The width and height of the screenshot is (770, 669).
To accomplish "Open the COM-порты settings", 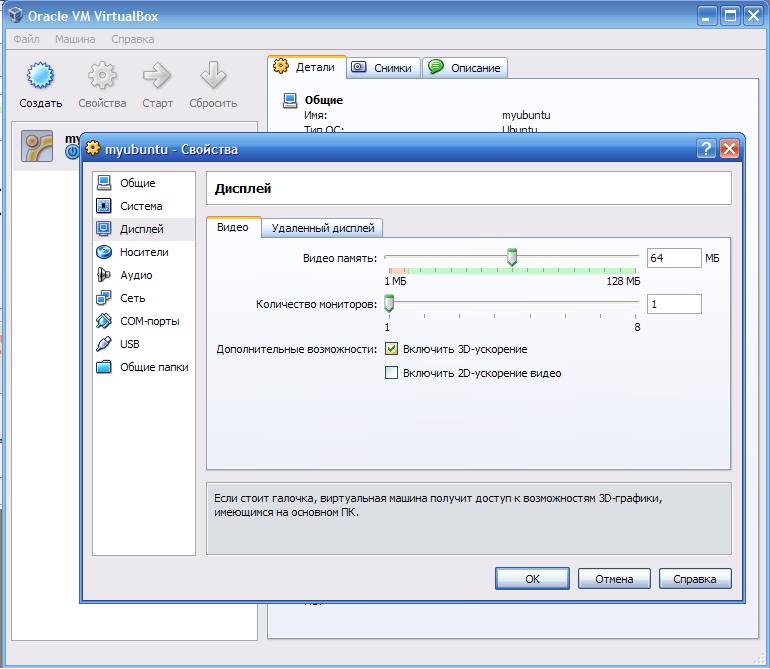I will (x=143, y=321).
